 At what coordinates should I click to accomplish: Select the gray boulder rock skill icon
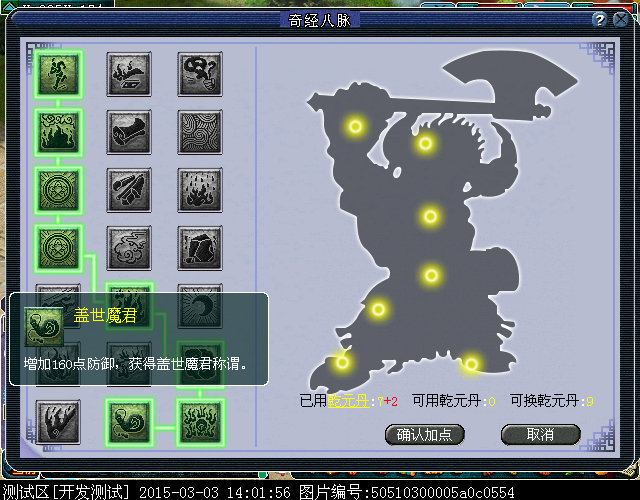pos(200,248)
